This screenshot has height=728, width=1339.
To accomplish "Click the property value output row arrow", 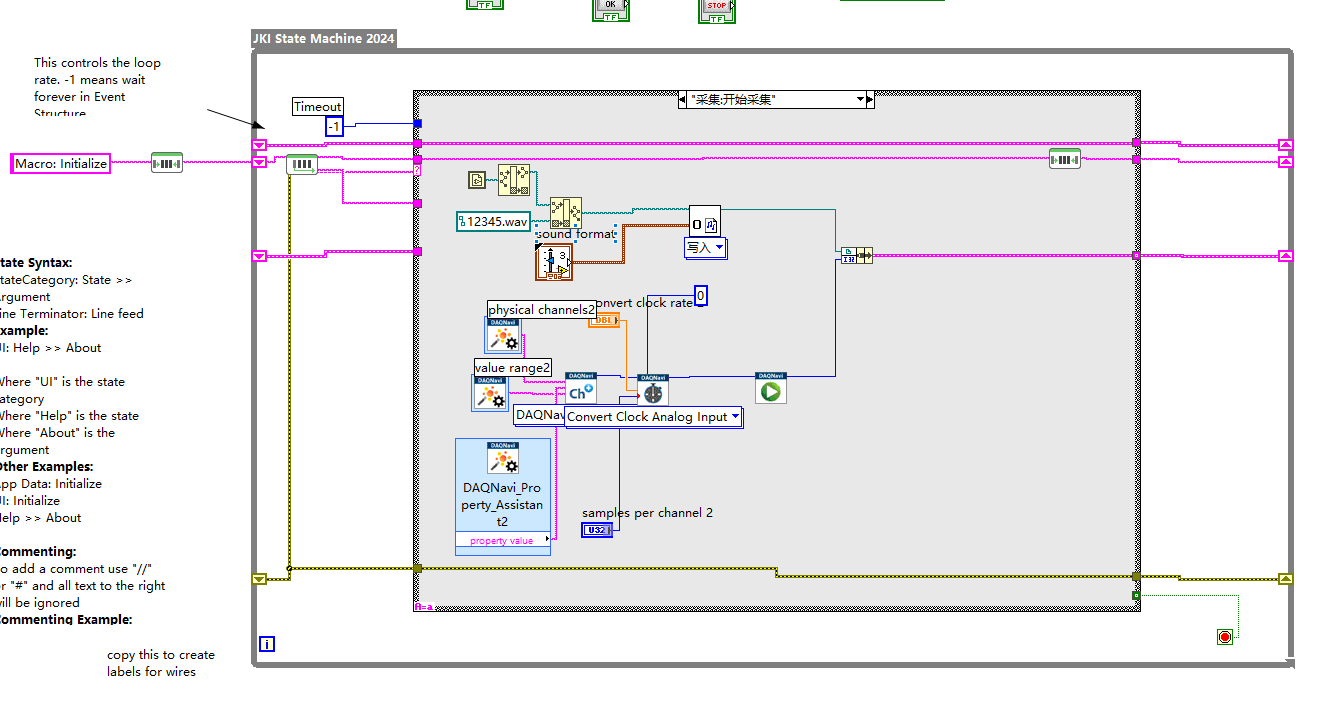I will click(546, 541).
